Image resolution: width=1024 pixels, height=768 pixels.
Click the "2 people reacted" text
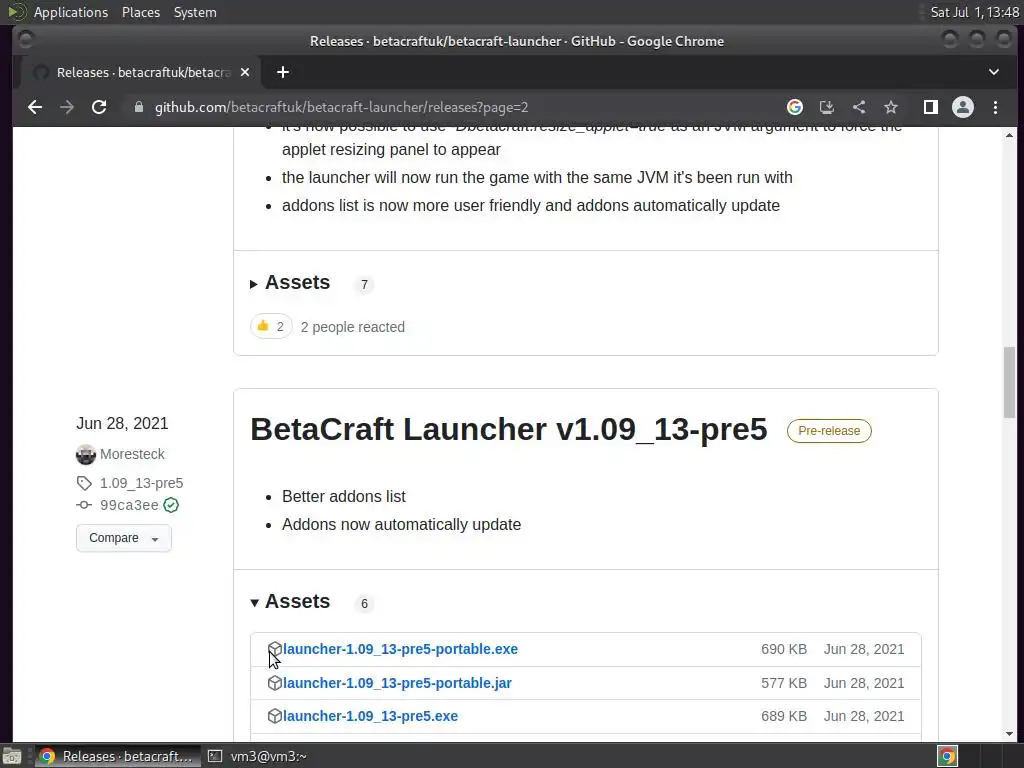click(x=353, y=327)
